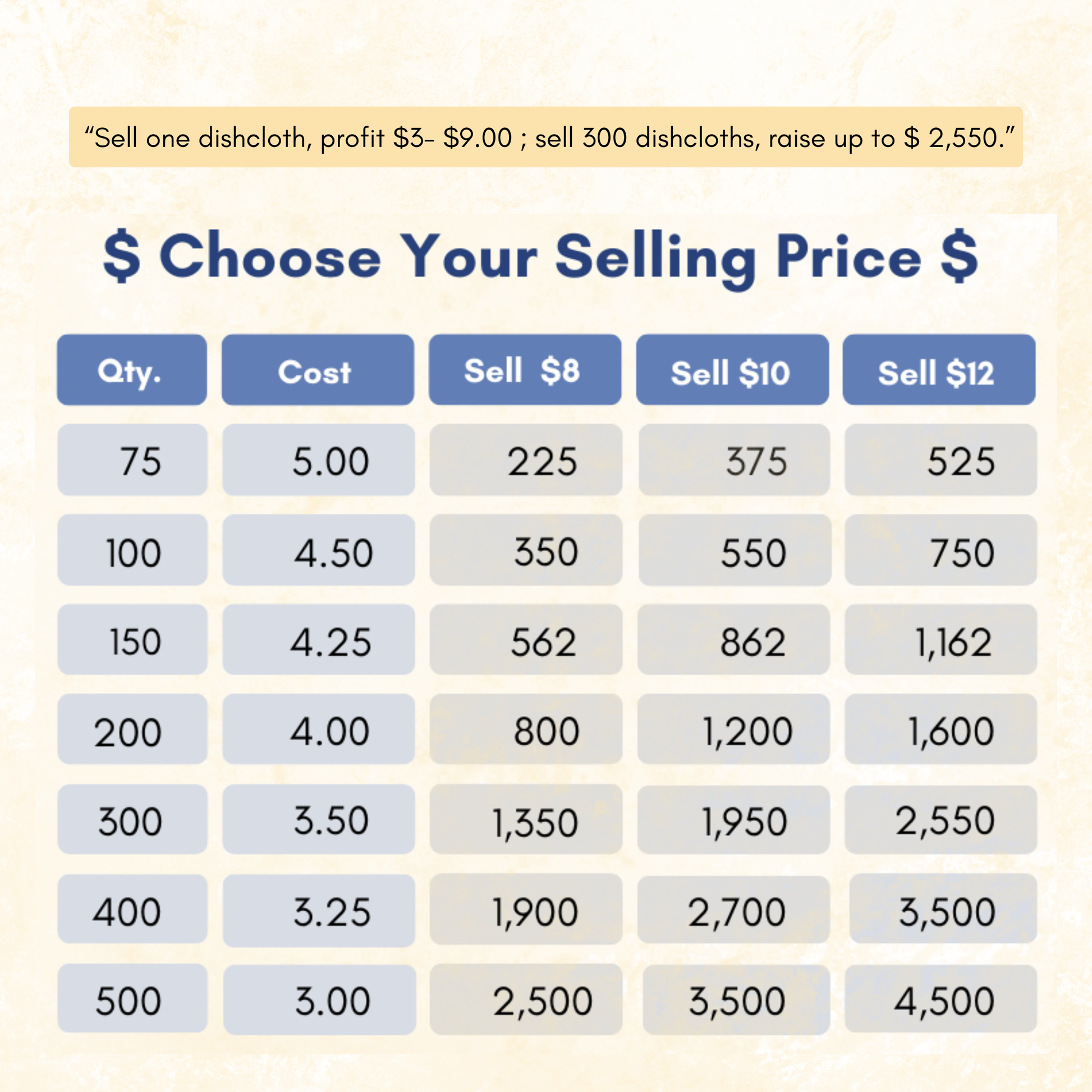Viewport: 1092px width, 1092px height.
Task: Click the 1,200 profit cell
Action: tap(733, 729)
